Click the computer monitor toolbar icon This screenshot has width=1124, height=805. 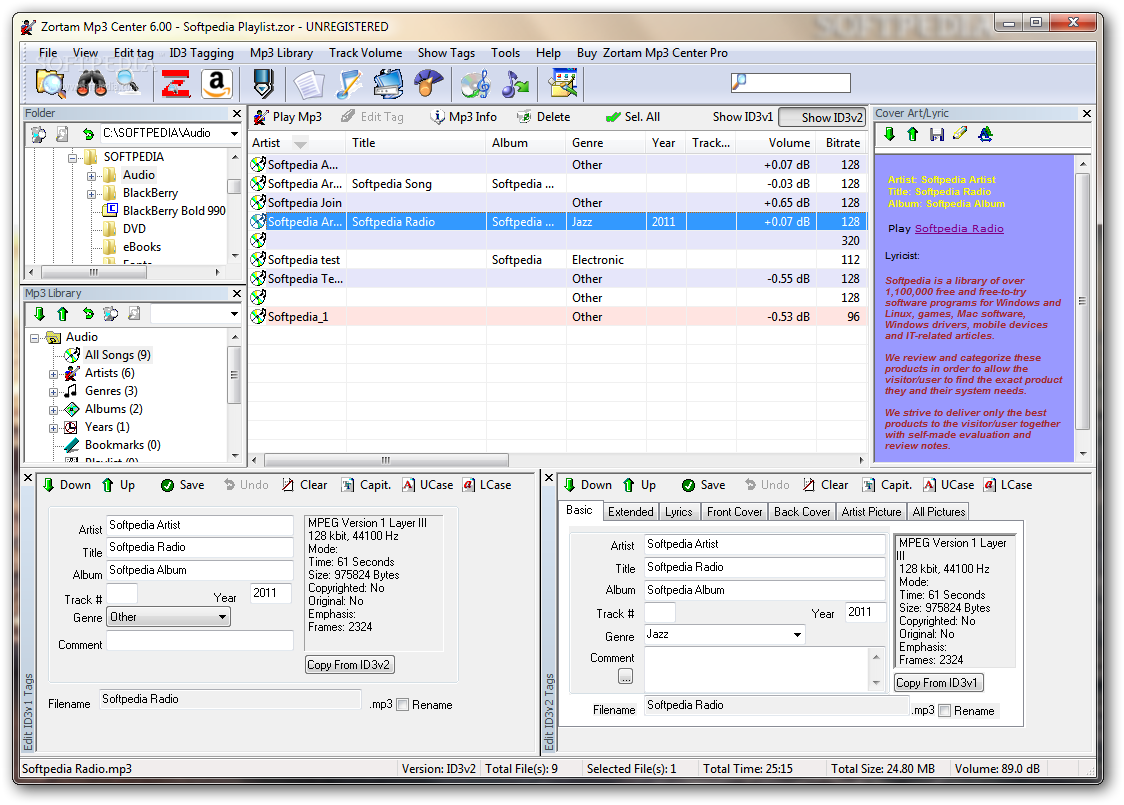(389, 84)
